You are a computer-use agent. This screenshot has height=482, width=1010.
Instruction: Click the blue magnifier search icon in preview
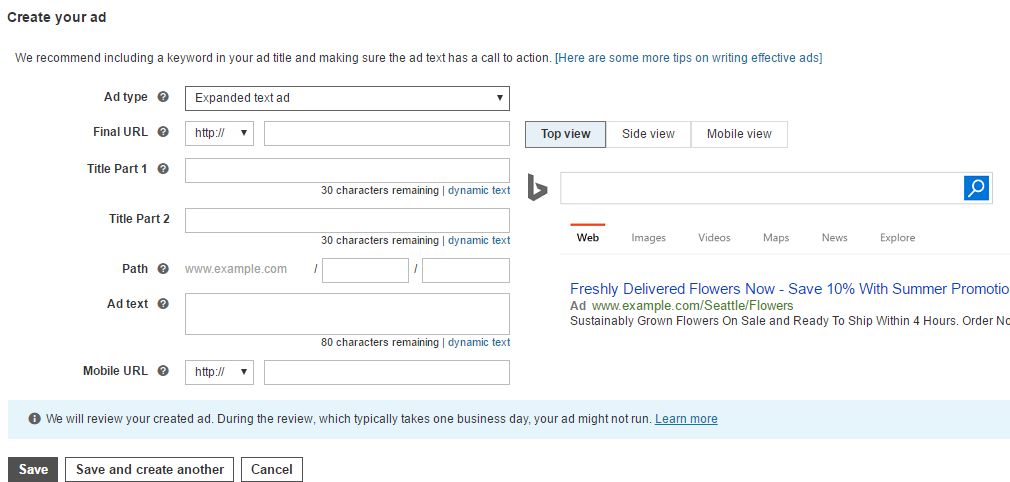coord(976,188)
